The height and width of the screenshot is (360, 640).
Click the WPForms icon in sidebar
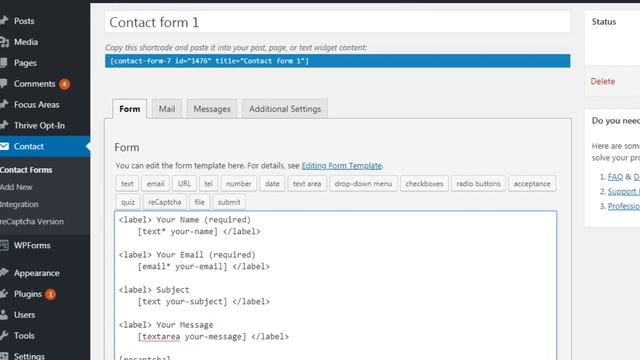pyautogui.click(x=4, y=245)
